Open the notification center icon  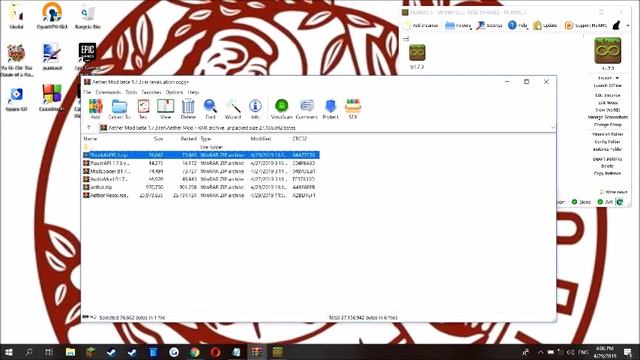tap(628, 352)
